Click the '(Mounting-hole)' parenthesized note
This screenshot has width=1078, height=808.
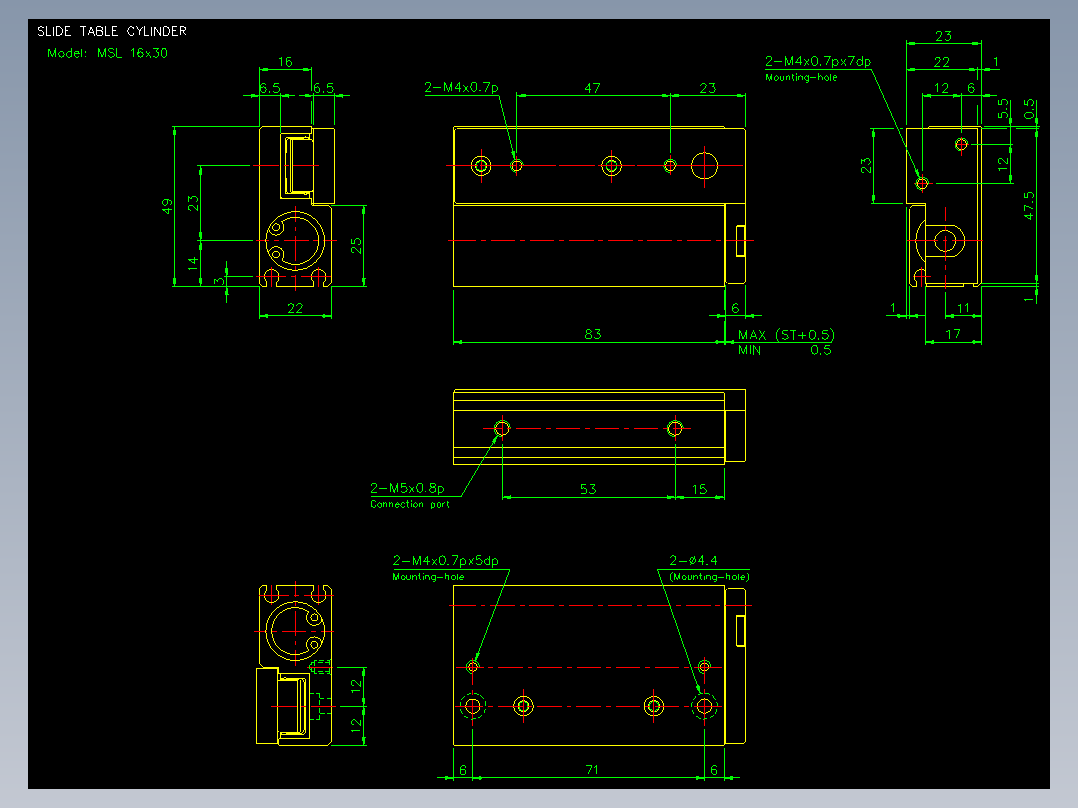[x=710, y=577]
